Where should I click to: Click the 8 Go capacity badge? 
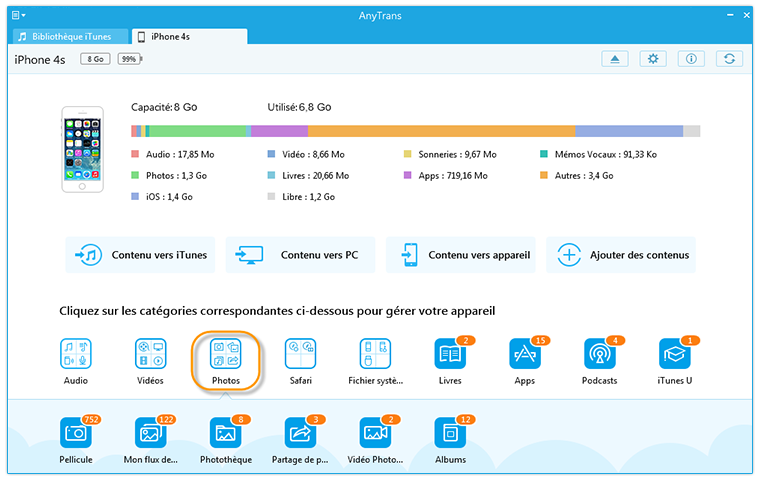[x=95, y=59]
